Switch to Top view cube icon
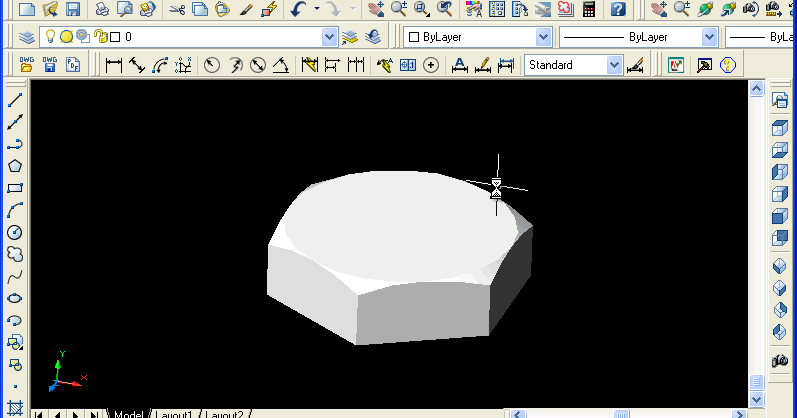Viewport: 797px width, 418px height. click(x=780, y=128)
